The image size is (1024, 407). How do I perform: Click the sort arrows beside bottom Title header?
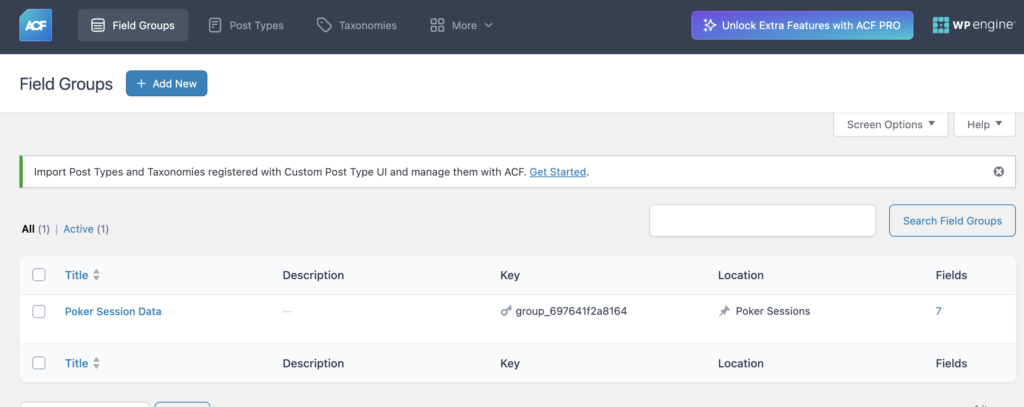coord(97,364)
